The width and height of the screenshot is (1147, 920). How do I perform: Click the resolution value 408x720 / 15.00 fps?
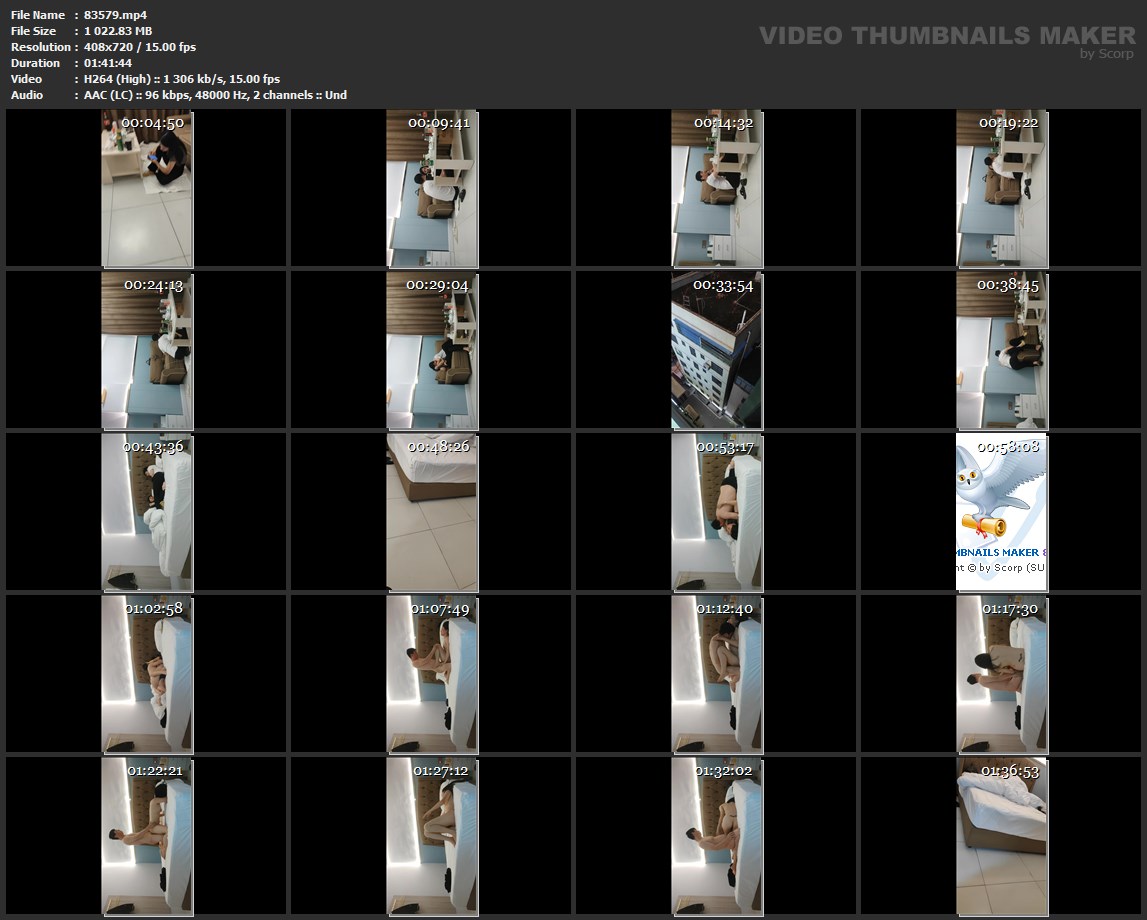click(x=140, y=47)
